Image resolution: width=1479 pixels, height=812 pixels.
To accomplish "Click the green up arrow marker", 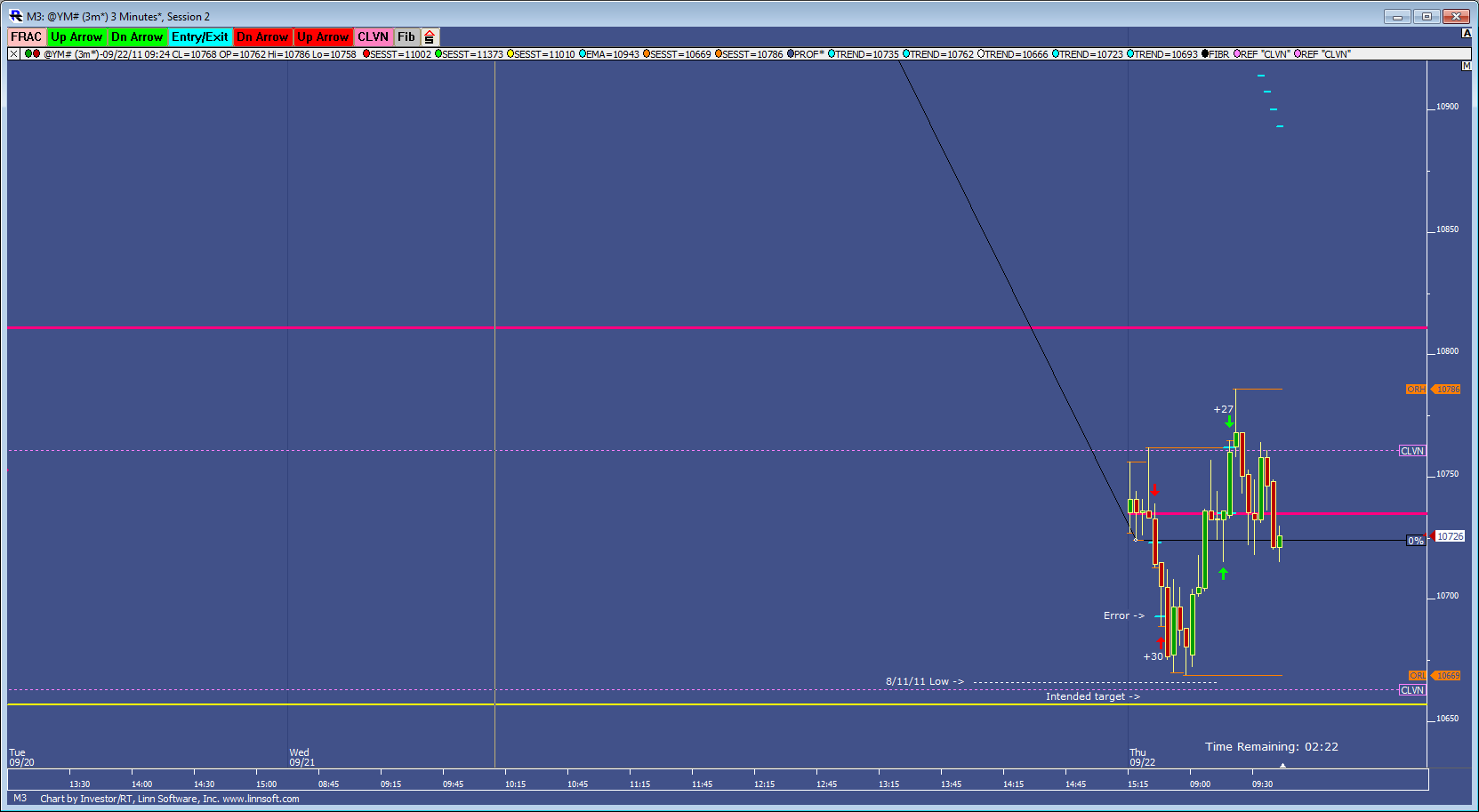I will click(1223, 574).
